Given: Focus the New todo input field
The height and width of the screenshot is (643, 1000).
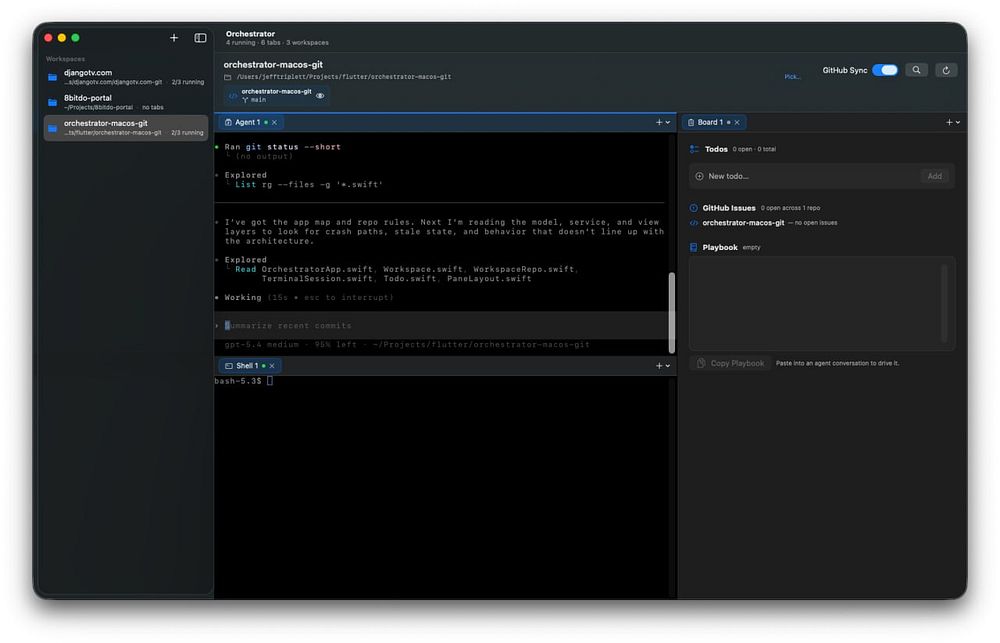Looking at the screenshot, I should (x=812, y=177).
